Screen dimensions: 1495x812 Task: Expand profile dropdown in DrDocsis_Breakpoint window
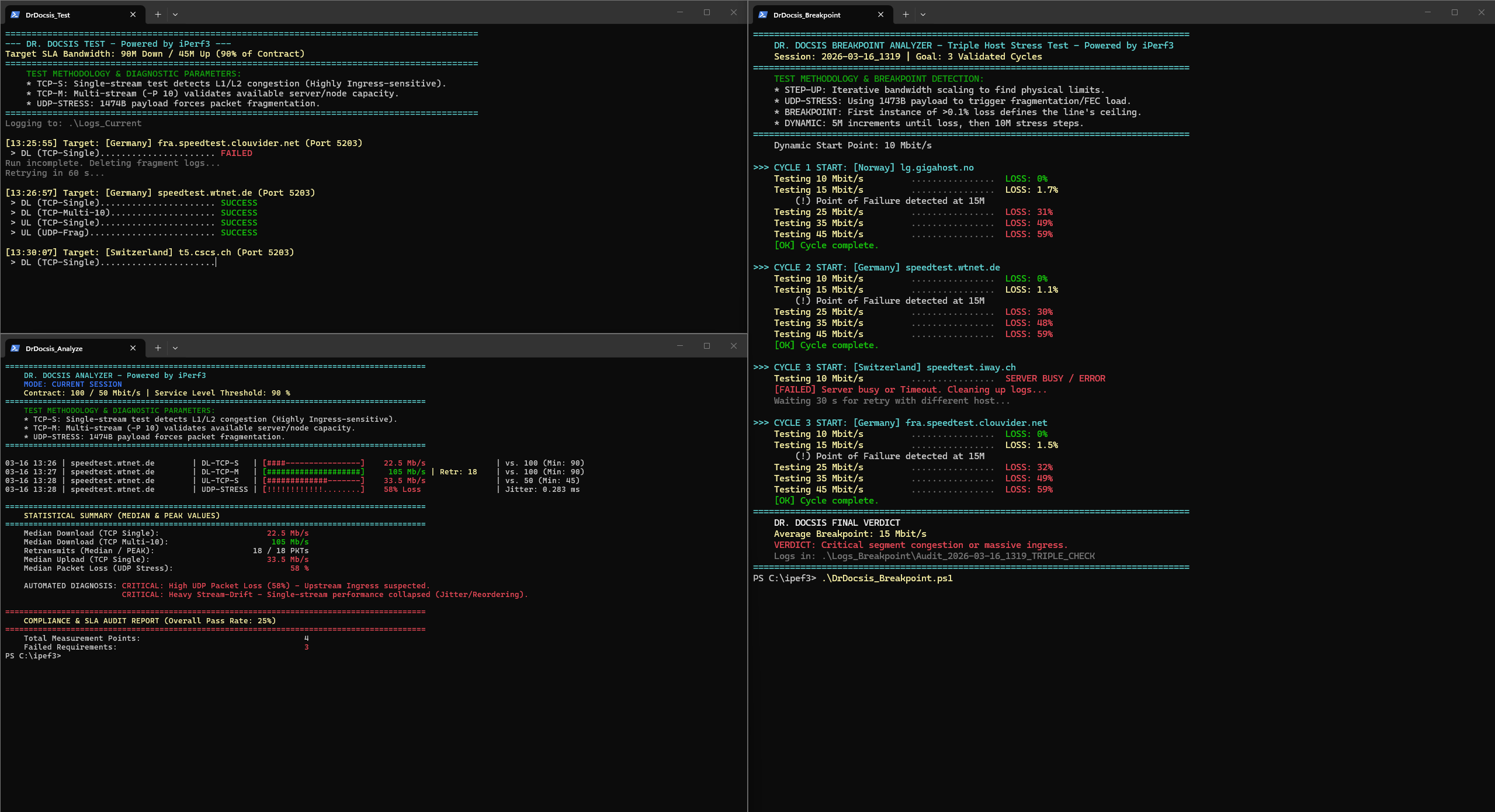pos(923,15)
